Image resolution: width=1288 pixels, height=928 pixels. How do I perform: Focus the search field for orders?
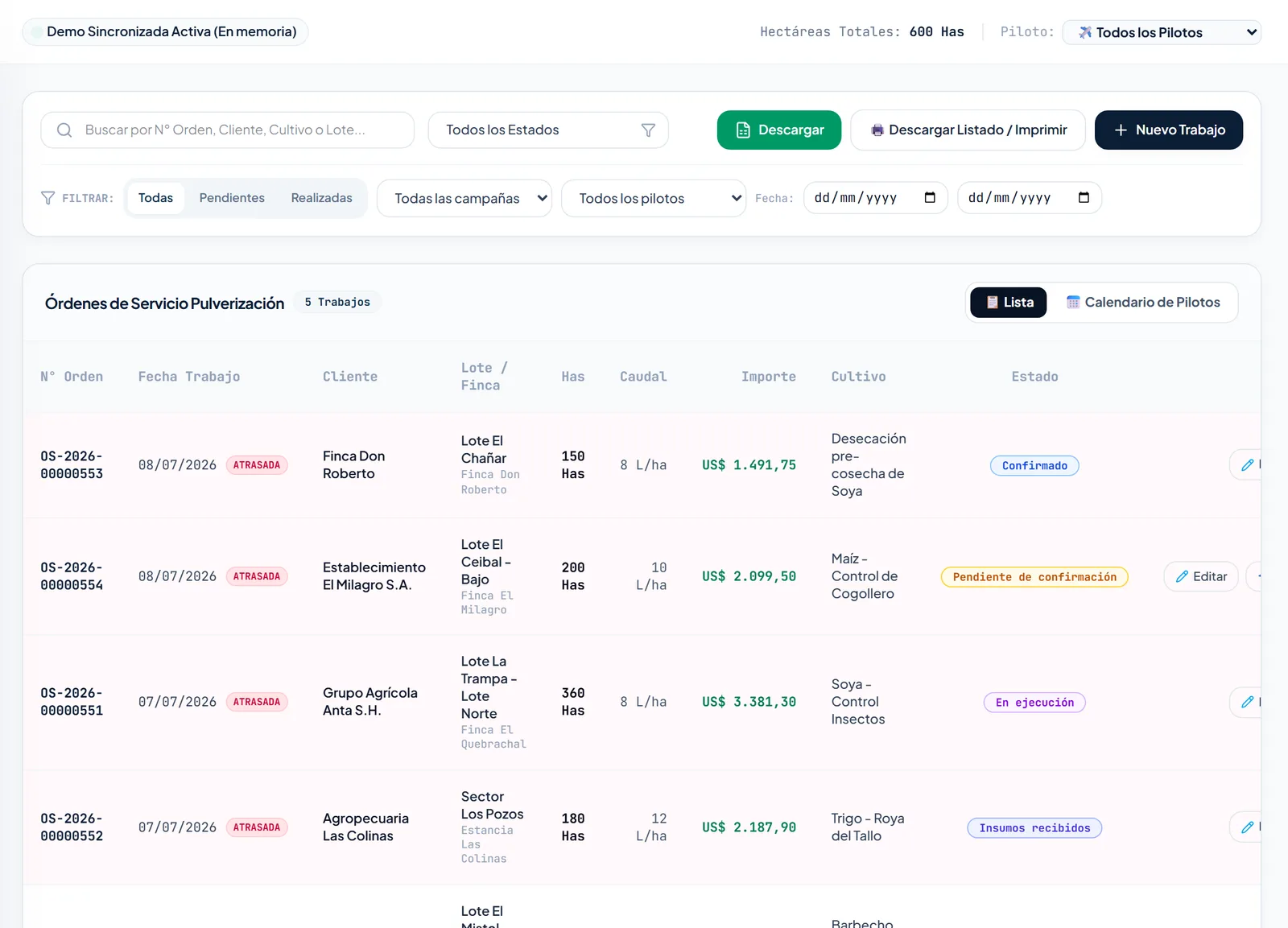[228, 130]
